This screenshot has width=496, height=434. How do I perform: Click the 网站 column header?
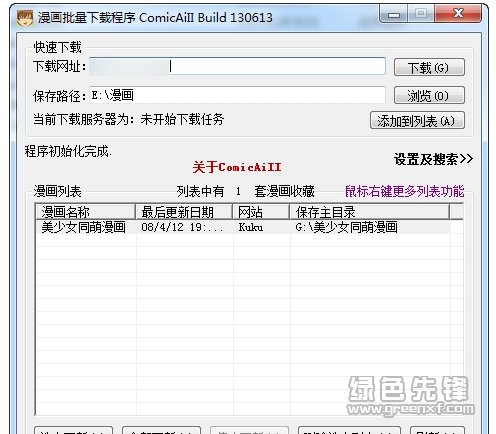click(261, 212)
